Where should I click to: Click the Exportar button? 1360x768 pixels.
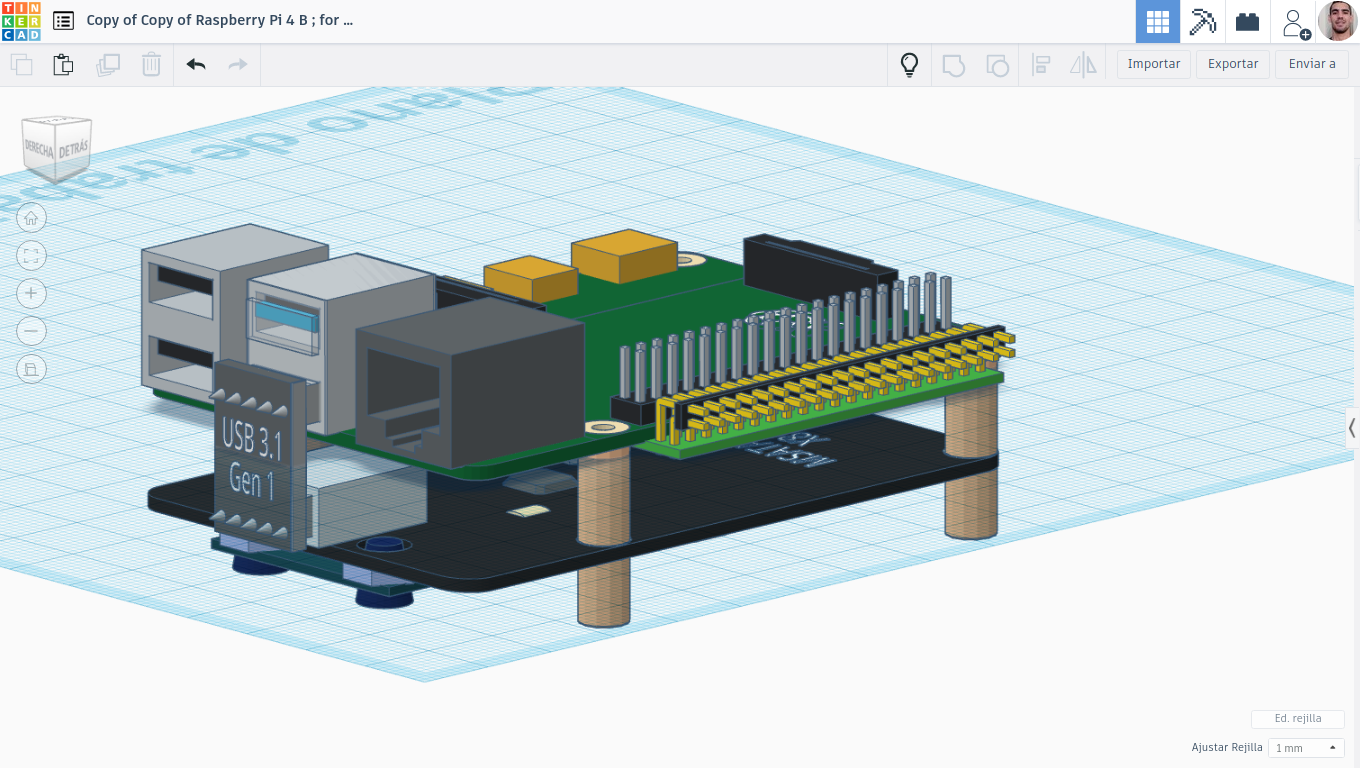click(x=1233, y=64)
